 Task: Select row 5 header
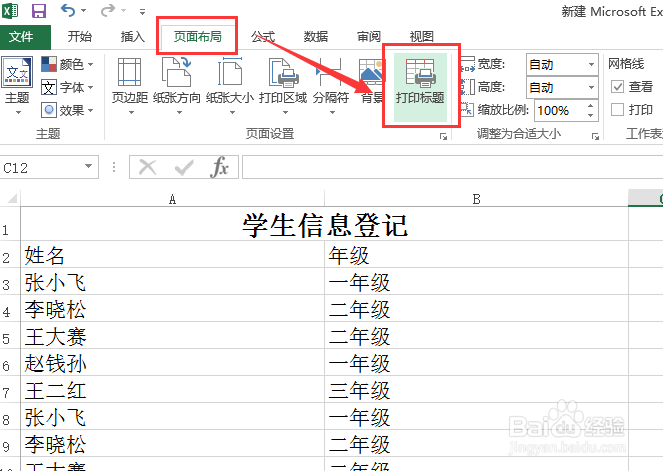[x=10, y=335]
